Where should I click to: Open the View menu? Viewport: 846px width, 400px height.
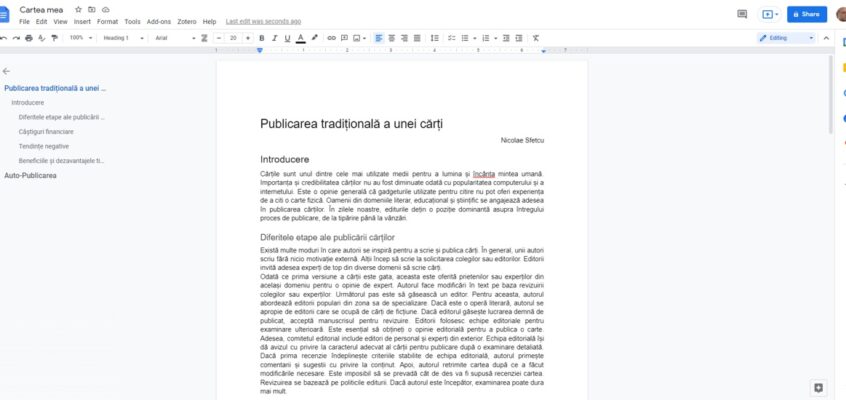click(x=60, y=22)
